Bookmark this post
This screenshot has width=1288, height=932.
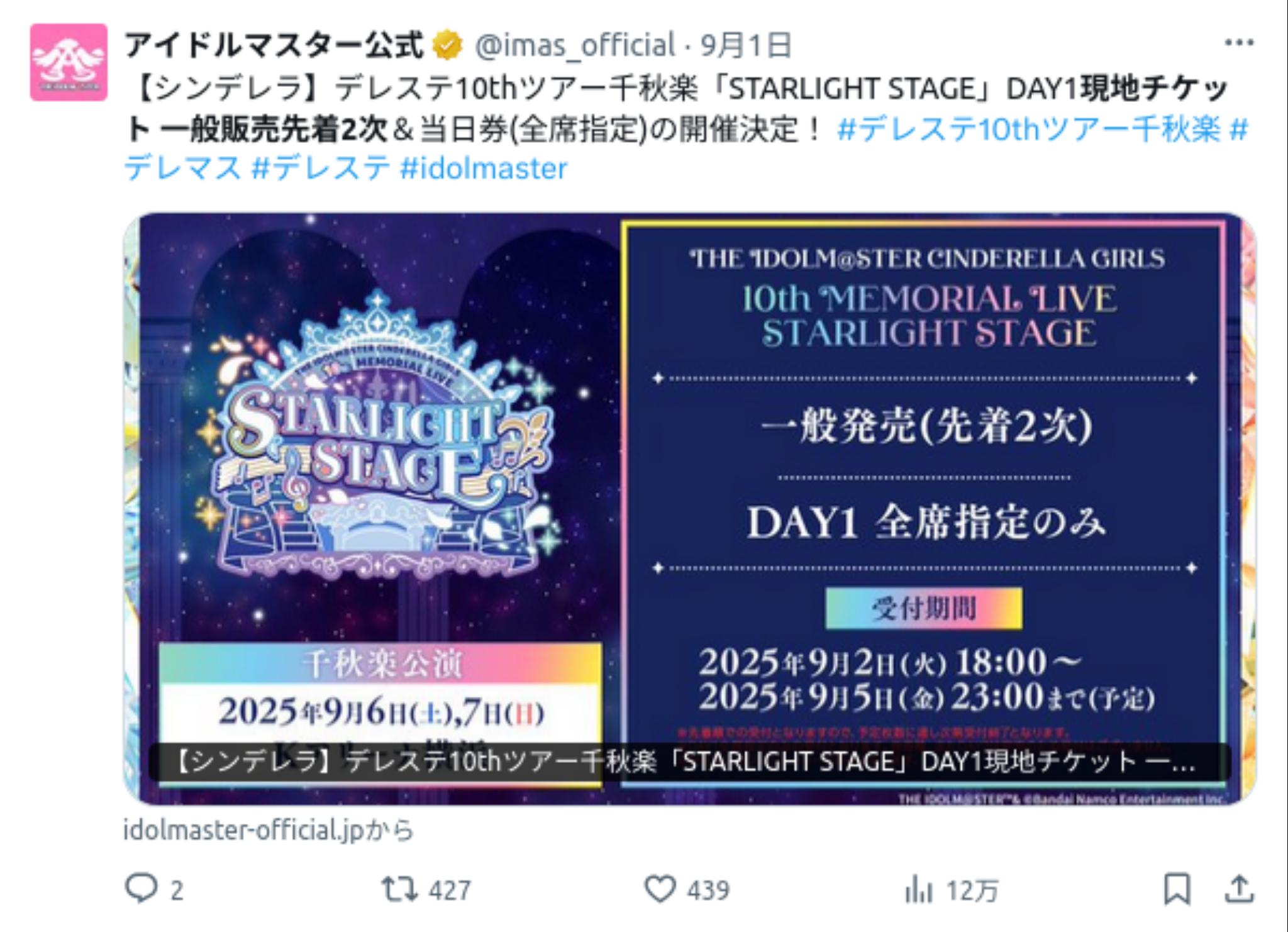click(x=1177, y=889)
